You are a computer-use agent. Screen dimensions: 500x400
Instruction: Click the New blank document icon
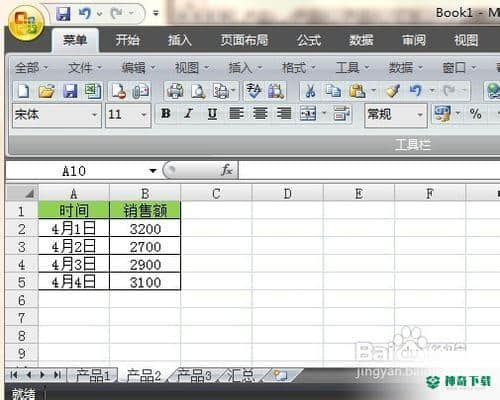click(23, 91)
